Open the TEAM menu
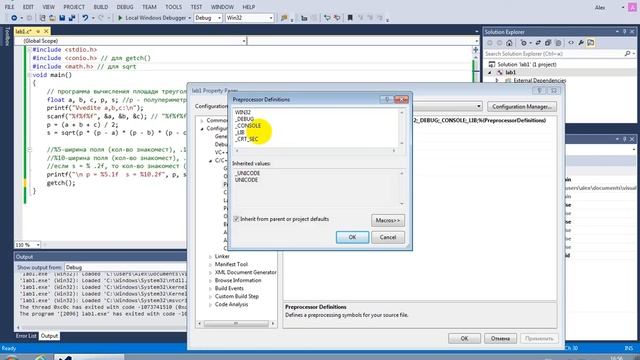The image size is (640, 360). (x=149, y=7)
